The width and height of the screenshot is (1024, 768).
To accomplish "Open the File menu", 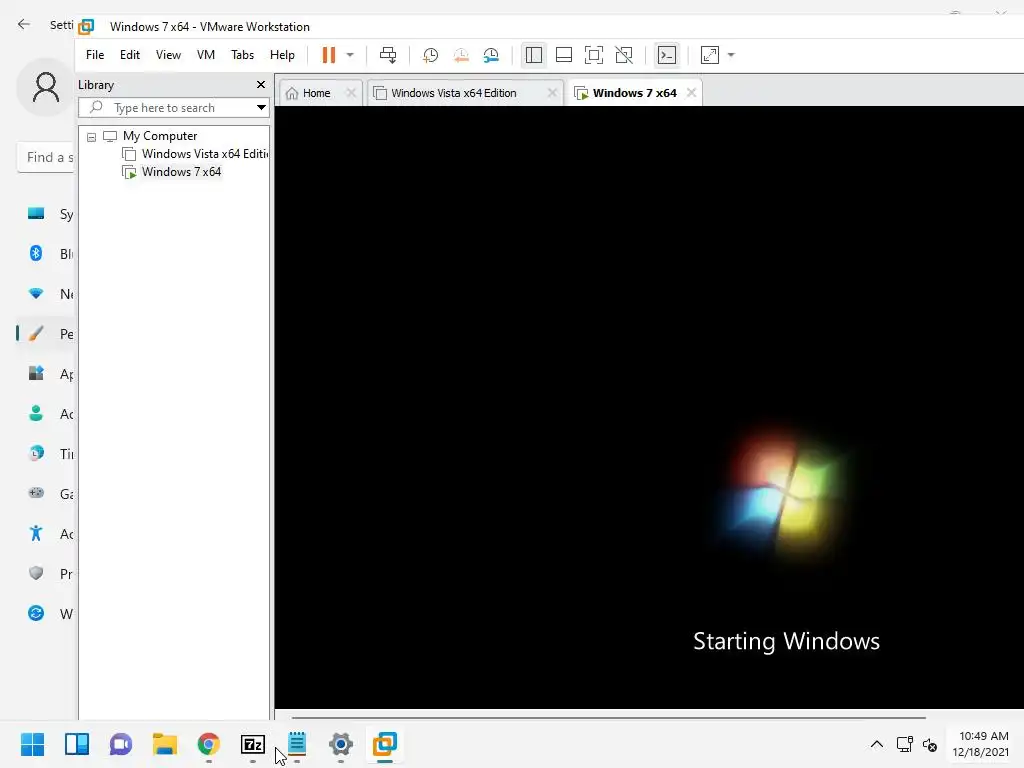I will coord(95,55).
